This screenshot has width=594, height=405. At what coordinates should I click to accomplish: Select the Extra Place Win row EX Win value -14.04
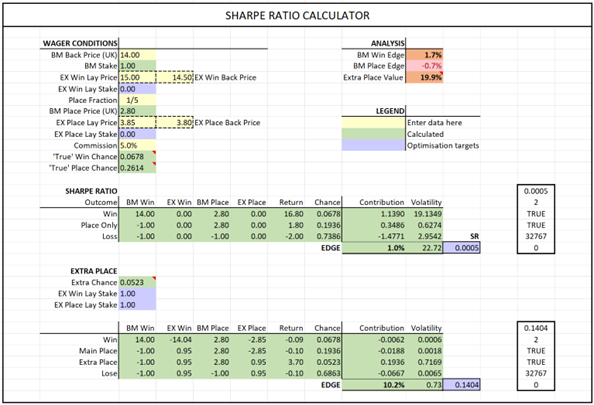[x=175, y=339]
